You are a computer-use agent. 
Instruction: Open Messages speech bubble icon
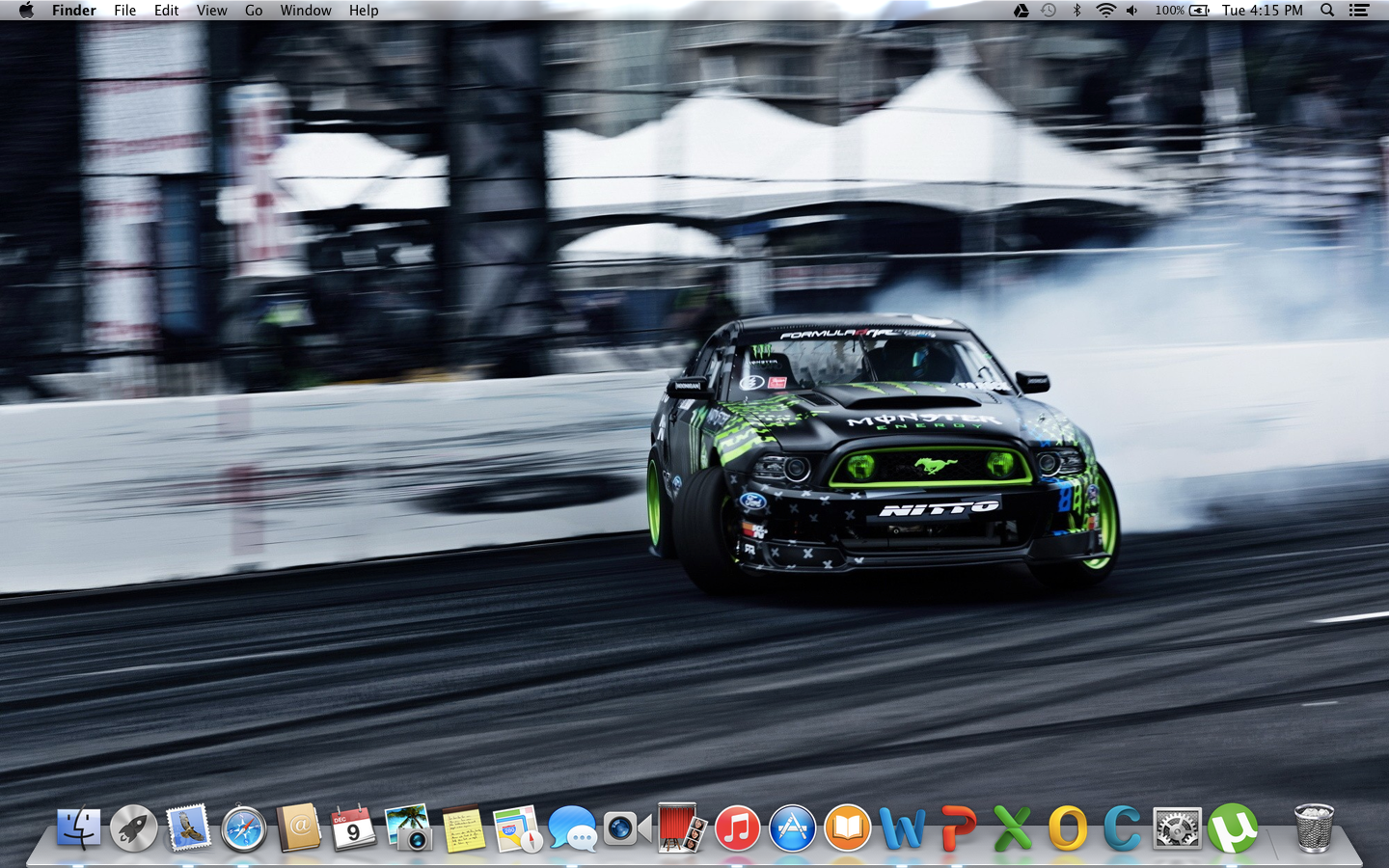pos(573,828)
